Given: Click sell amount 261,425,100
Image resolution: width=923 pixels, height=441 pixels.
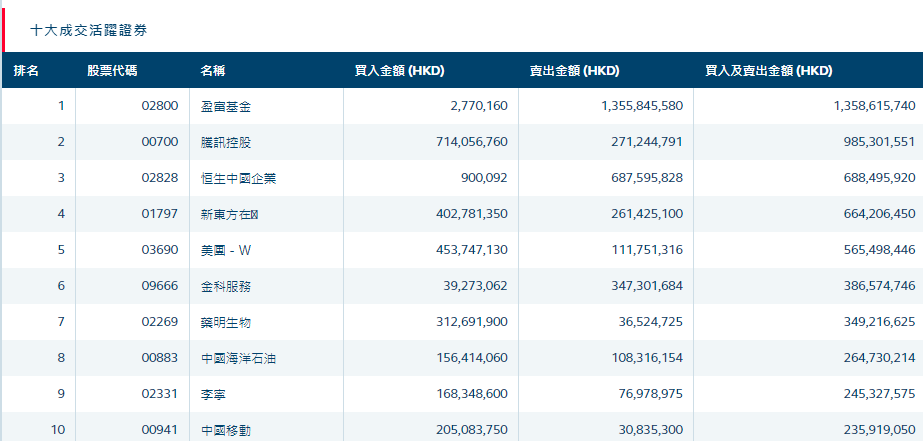Looking at the screenshot, I should point(648,214).
